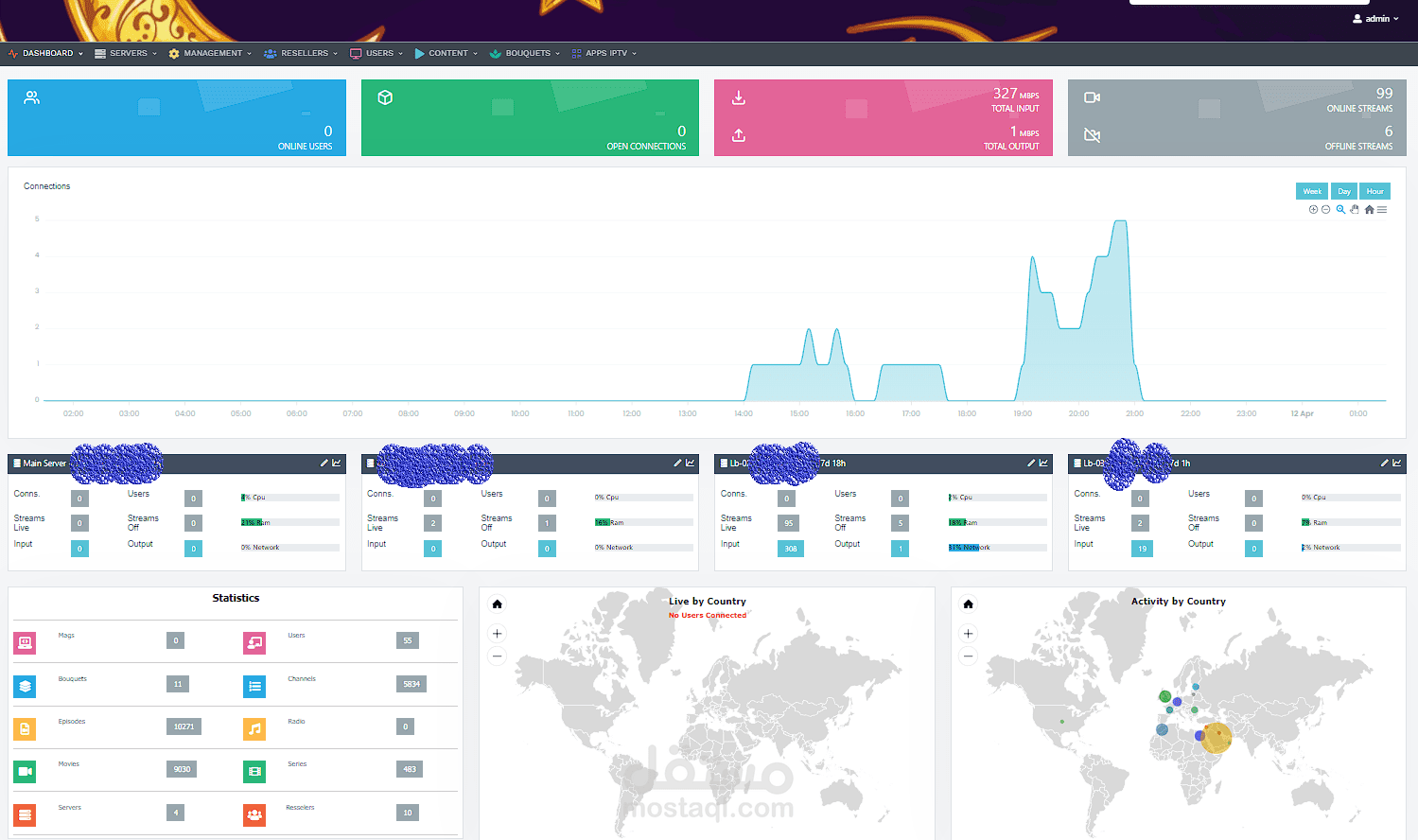Image resolution: width=1418 pixels, height=840 pixels.
Task: Click the online streams camera icon
Action: pos(1092,97)
